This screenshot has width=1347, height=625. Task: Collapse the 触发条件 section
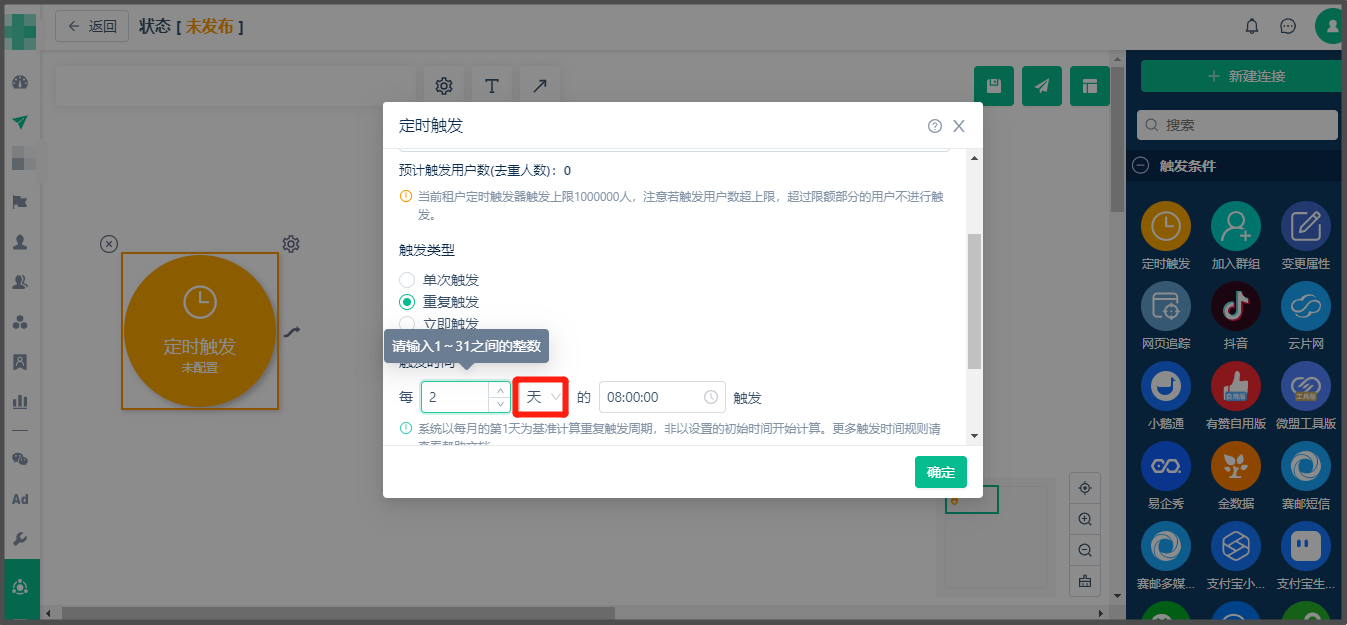[x=1140, y=166]
